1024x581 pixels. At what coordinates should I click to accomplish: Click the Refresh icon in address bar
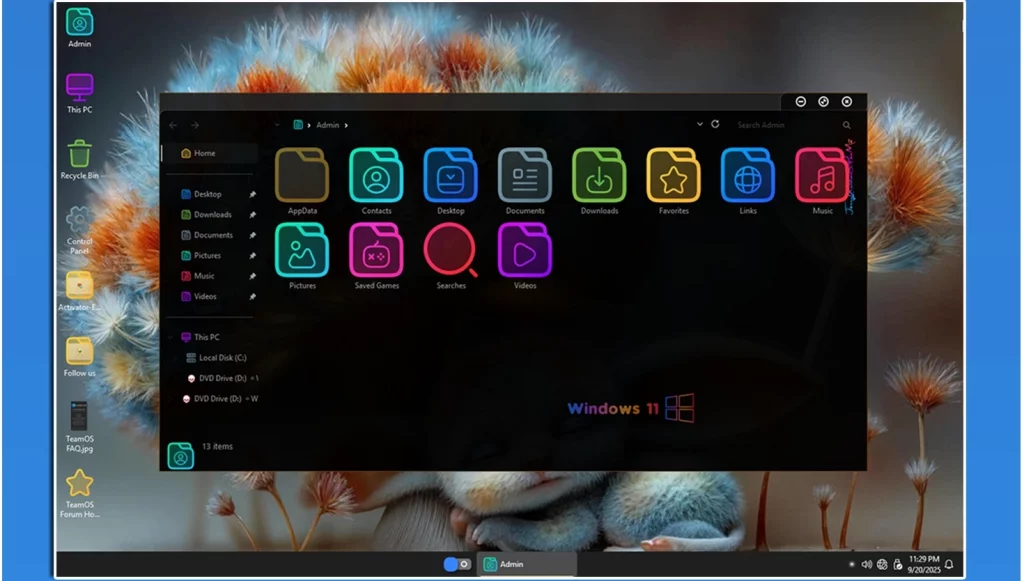tap(715, 125)
